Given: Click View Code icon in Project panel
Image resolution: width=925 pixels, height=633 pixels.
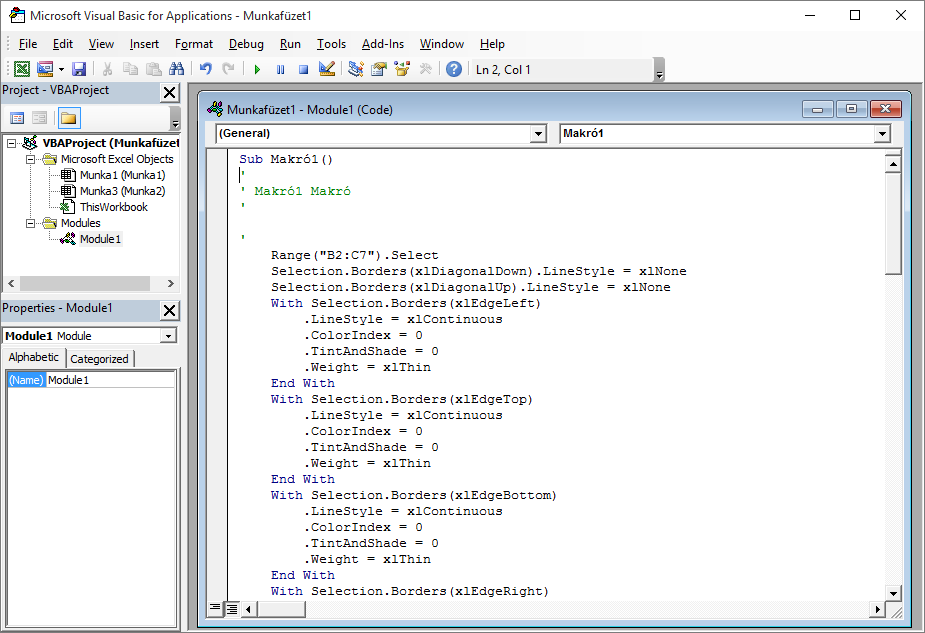Looking at the screenshot, I should pyautogui.click(x=17, y=118).
